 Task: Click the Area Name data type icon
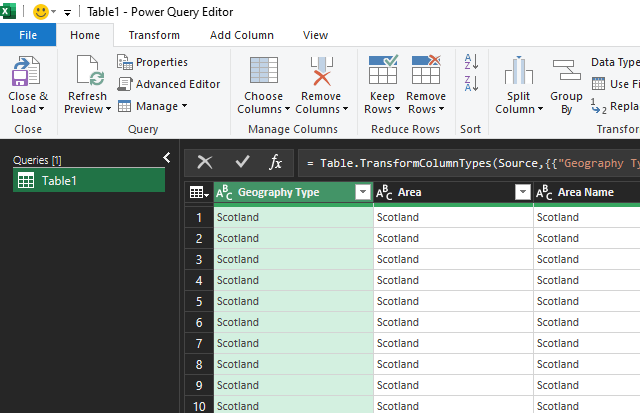(544, 192)
